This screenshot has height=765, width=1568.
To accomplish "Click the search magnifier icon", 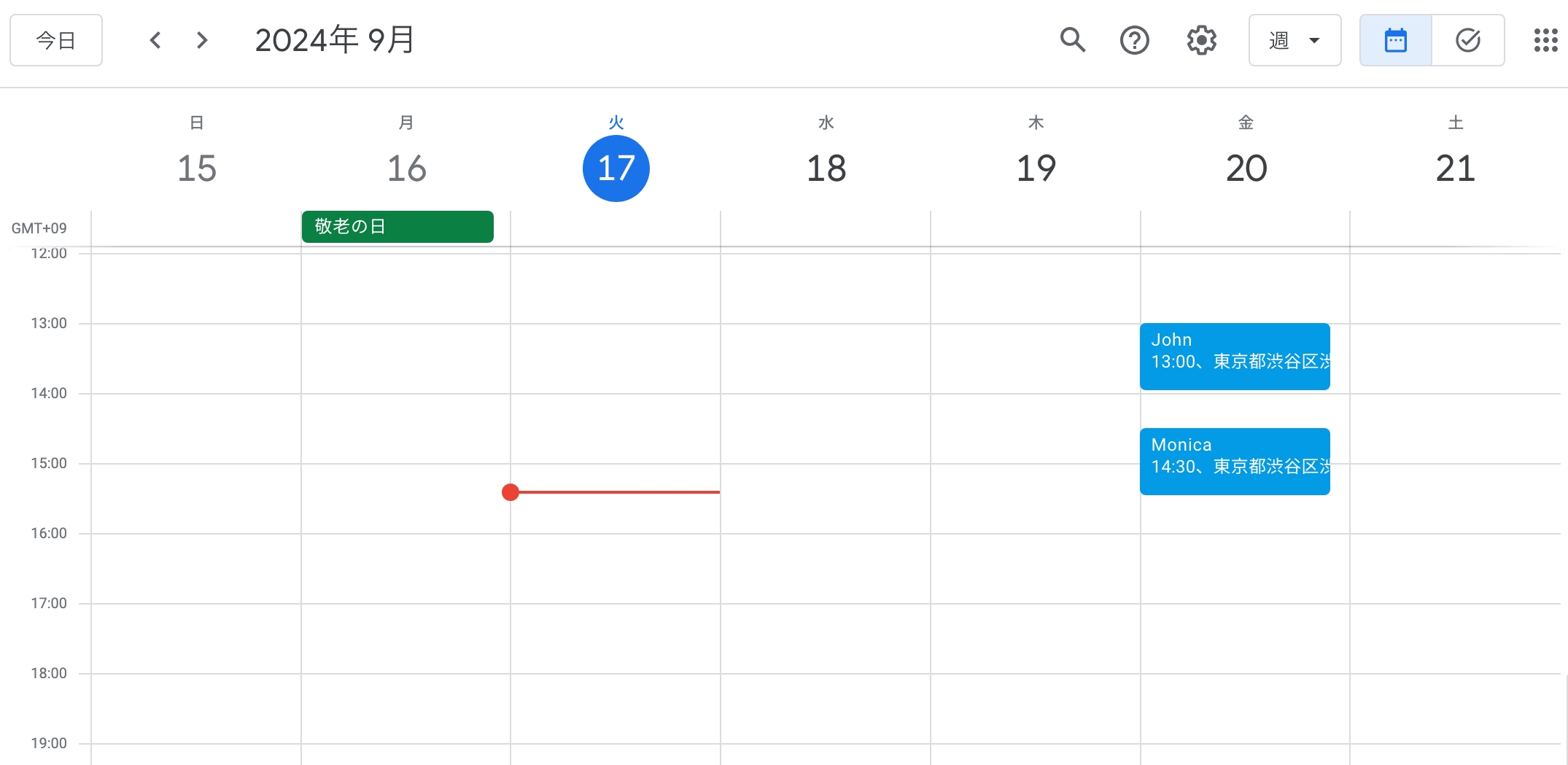I will (1072, 40).
